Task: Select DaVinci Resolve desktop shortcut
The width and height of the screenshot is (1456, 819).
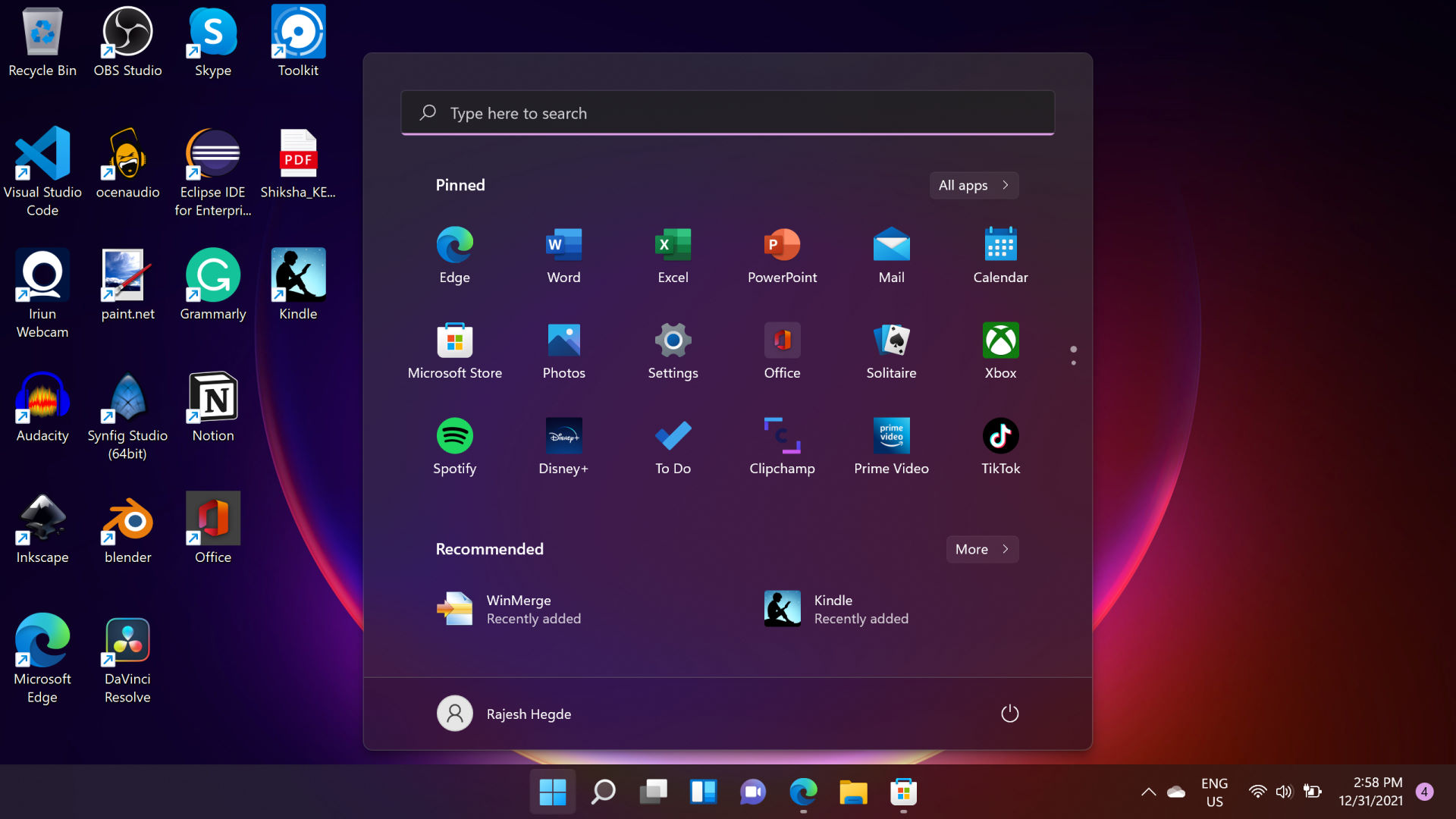Action: click(x=127, y=659)
